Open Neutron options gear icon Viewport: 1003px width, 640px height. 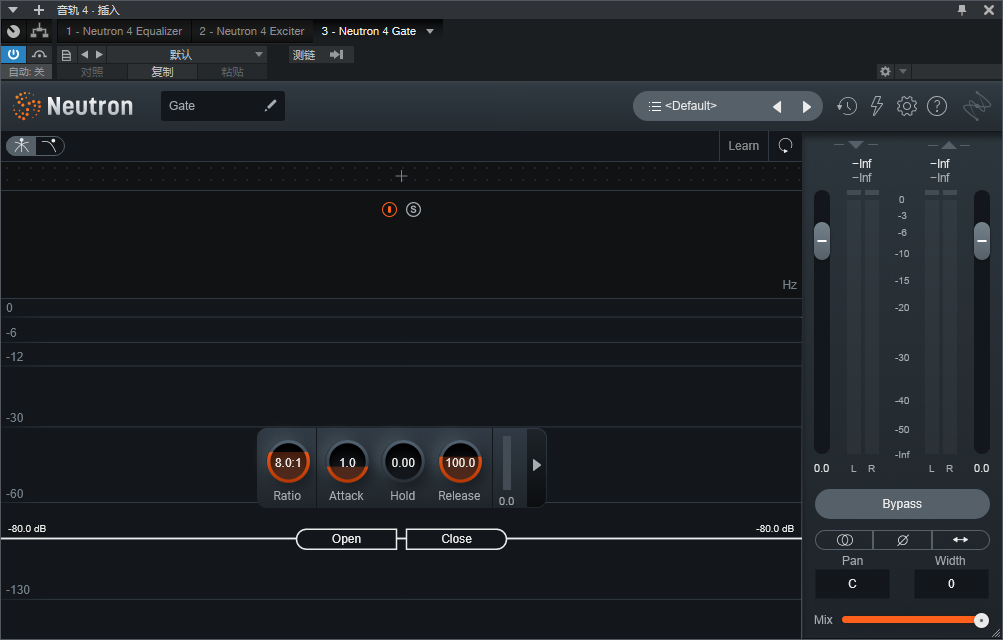click(906, 106)
